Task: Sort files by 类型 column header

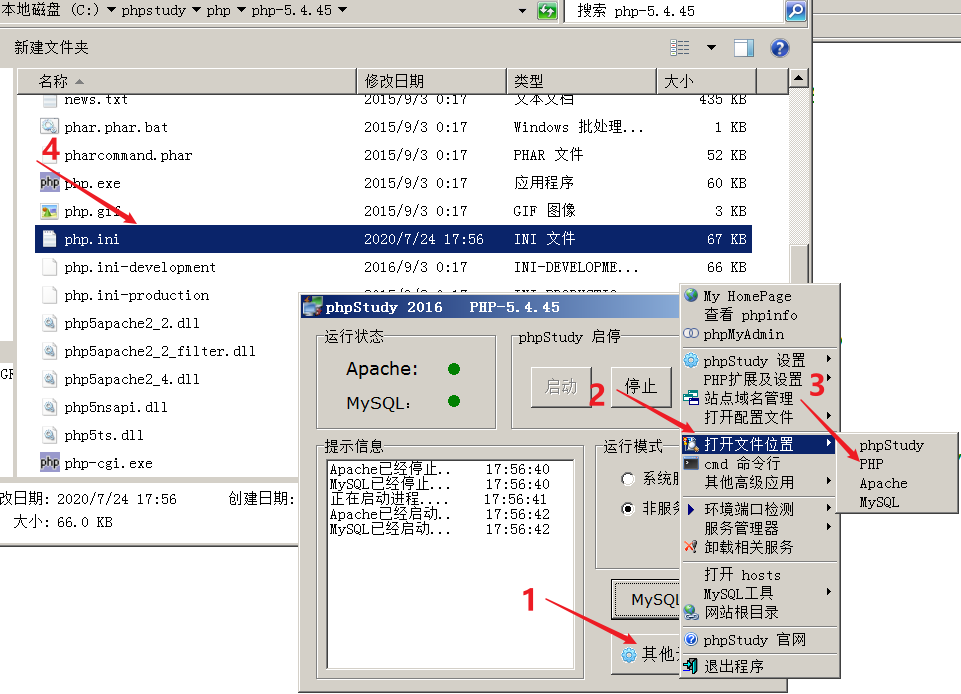Action: (581, 81)
